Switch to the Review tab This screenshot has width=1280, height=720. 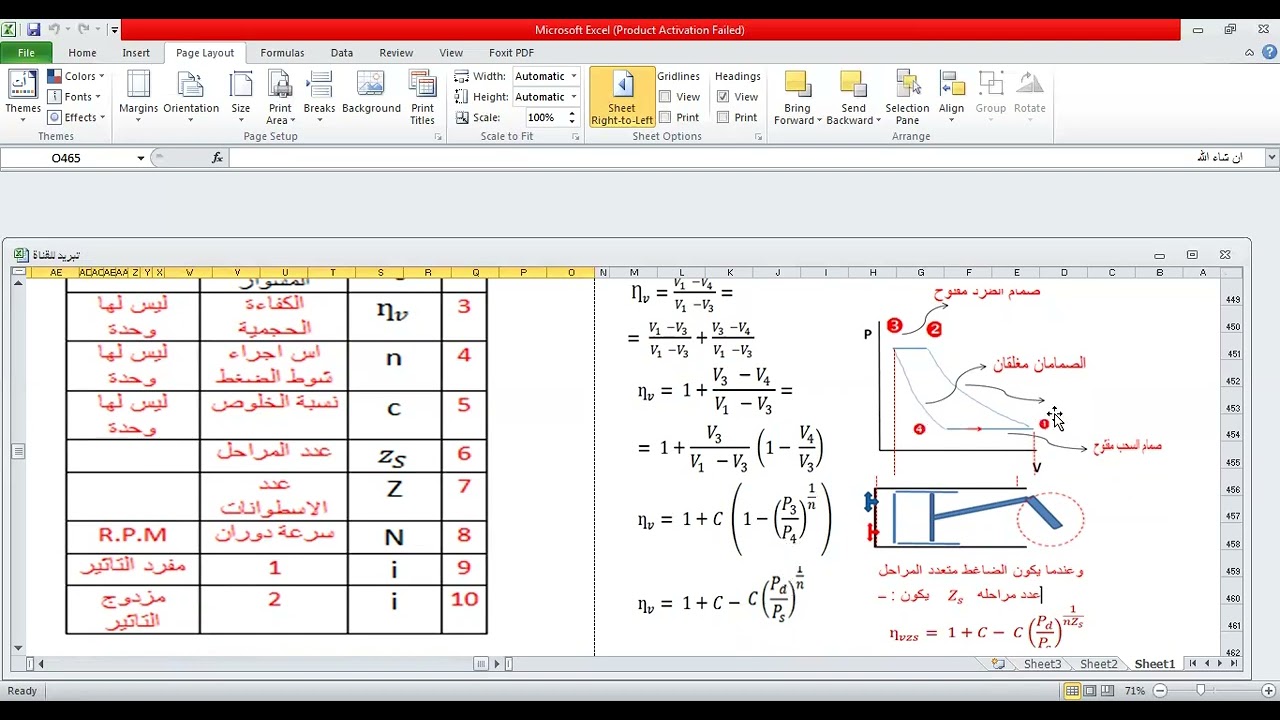(x=396, y=53)
